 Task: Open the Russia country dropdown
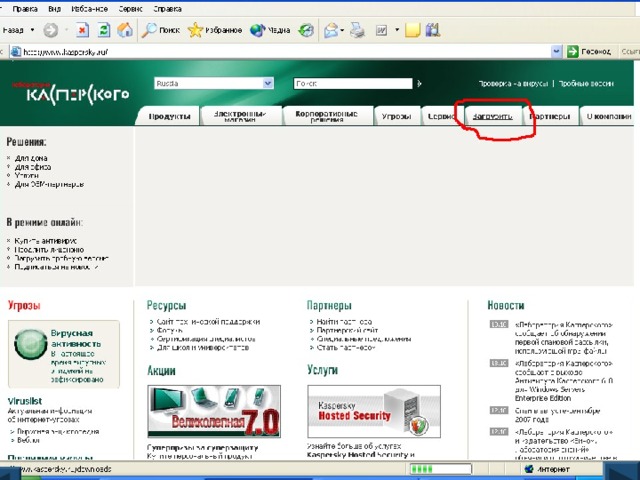coord(213,84)
